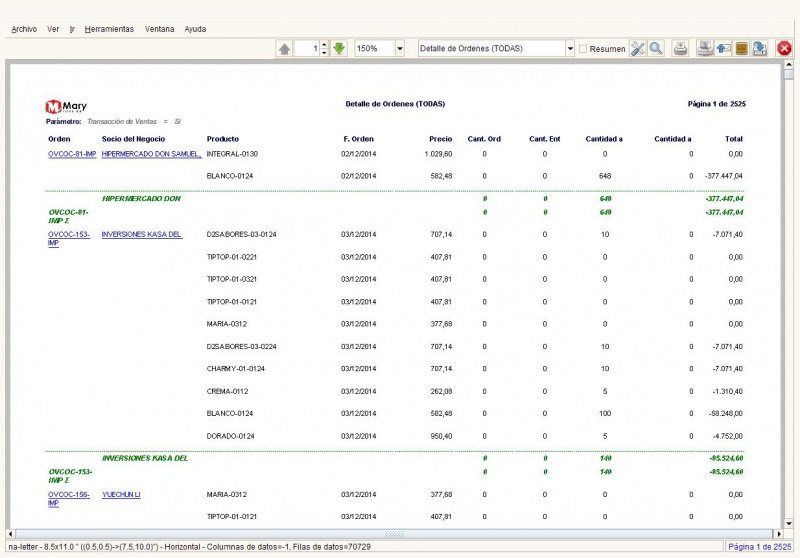Click product CREMA-0112
This screenshot has width=800, height=558.
click(228, 391)
